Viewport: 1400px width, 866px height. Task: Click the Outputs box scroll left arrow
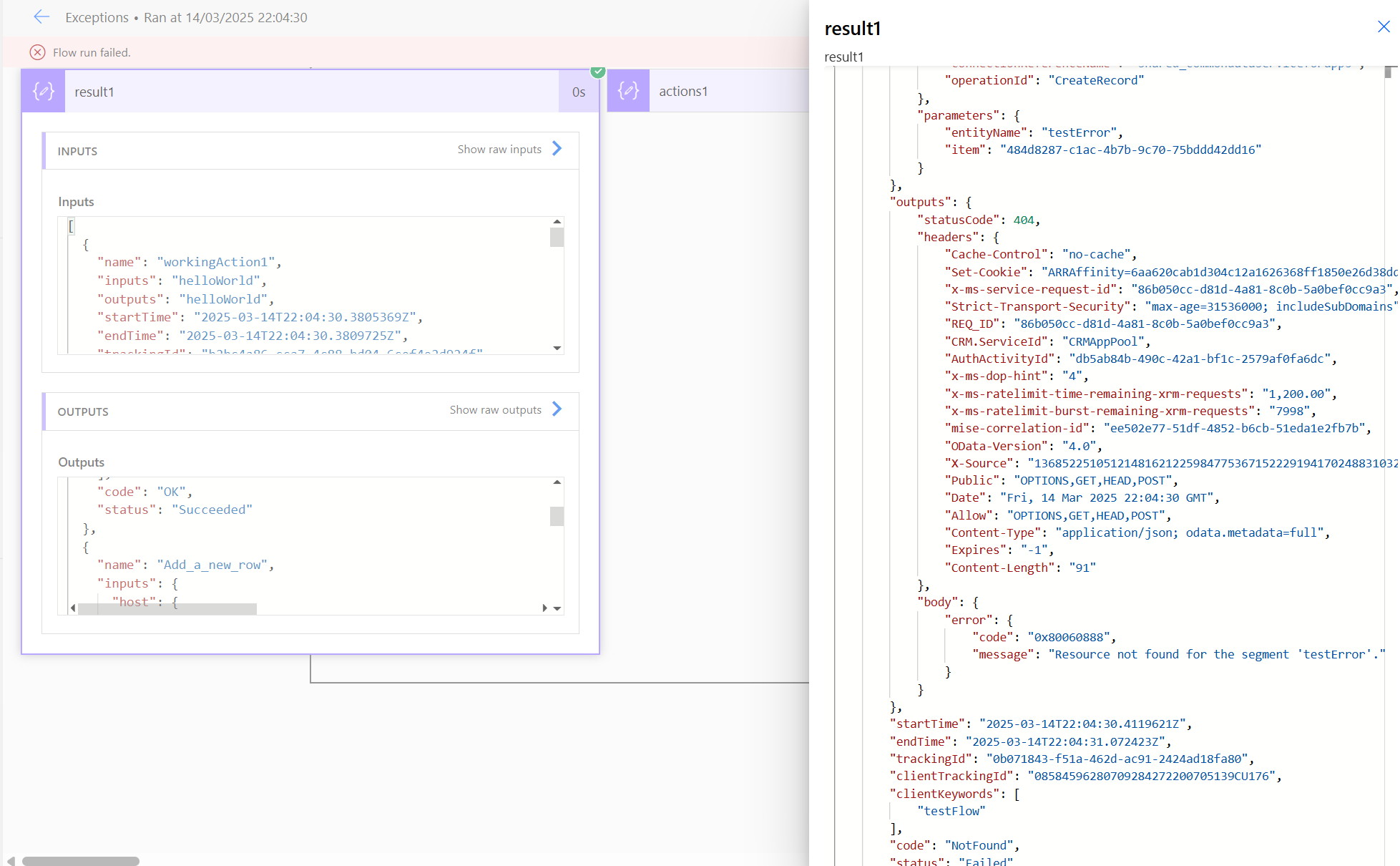pos(72,608)
